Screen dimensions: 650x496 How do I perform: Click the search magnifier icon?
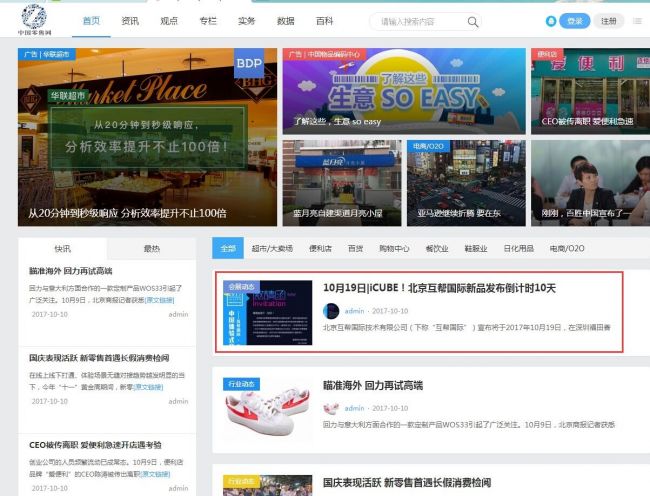click(x=473, y=22)
